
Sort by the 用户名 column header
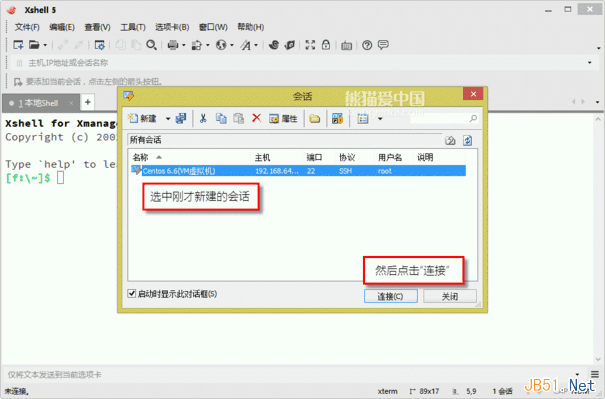tap(394, 157)
